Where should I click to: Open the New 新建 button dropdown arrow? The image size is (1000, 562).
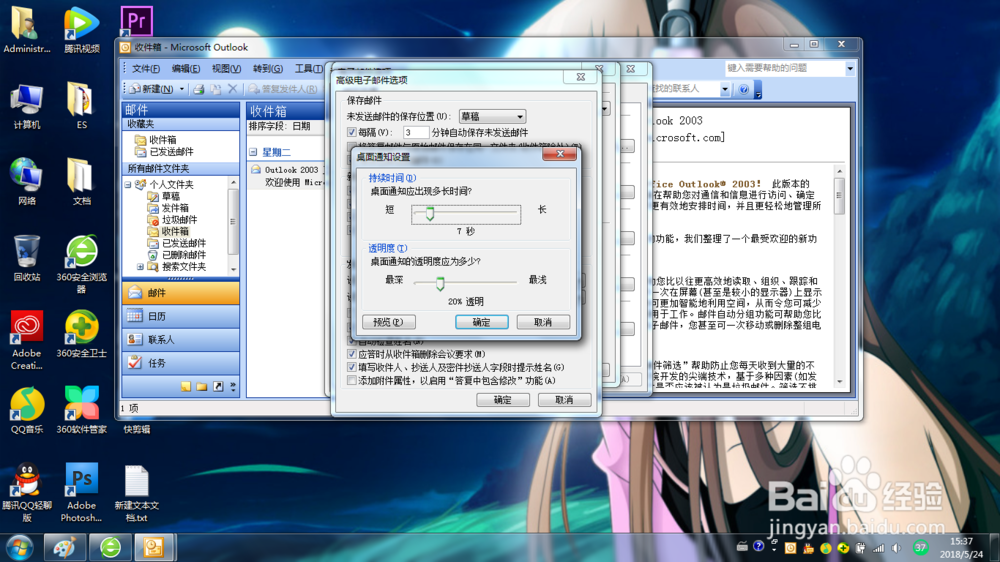pos(182,89)
